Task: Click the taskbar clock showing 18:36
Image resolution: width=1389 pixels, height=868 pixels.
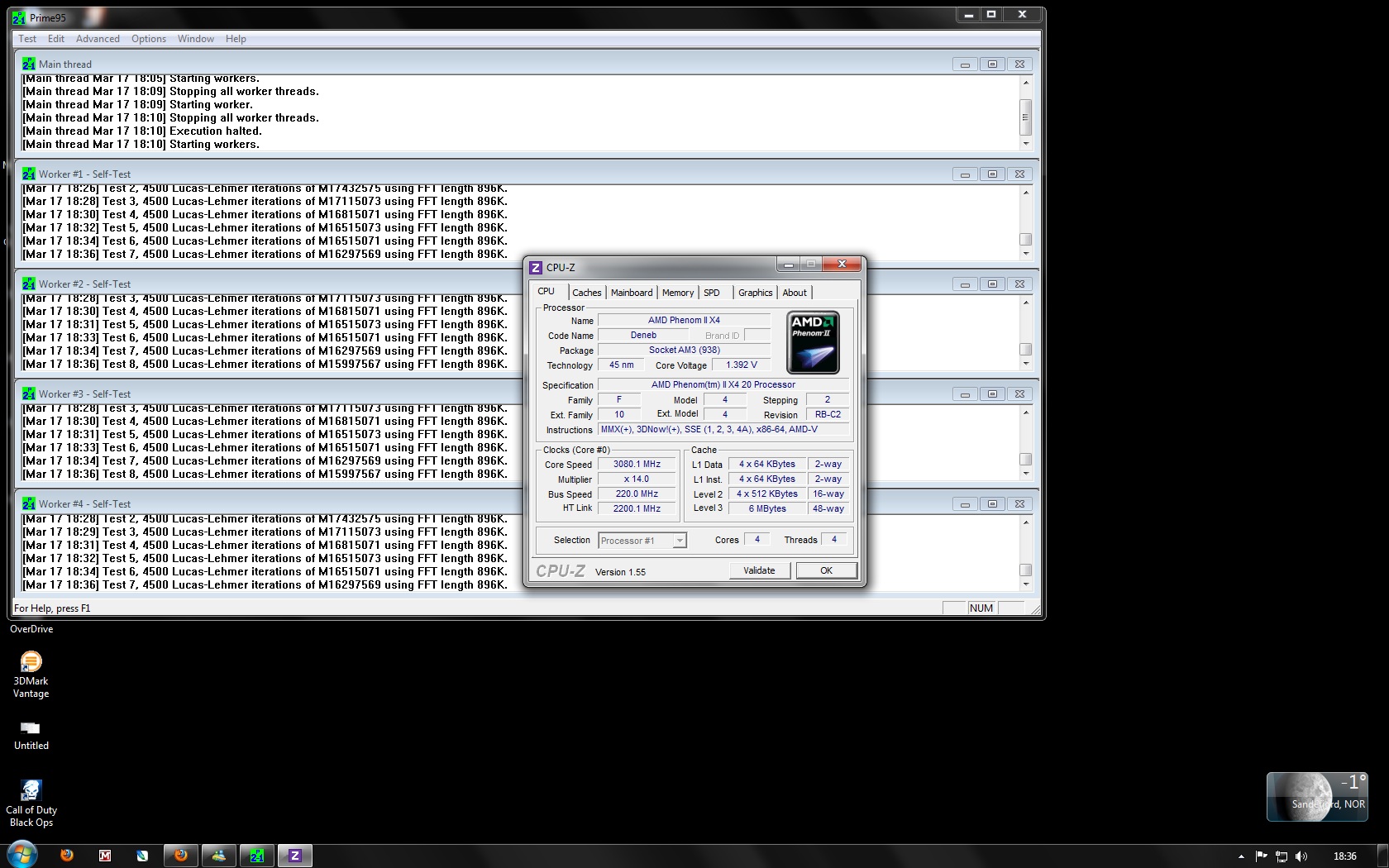Action: (x=1345, y=856)
